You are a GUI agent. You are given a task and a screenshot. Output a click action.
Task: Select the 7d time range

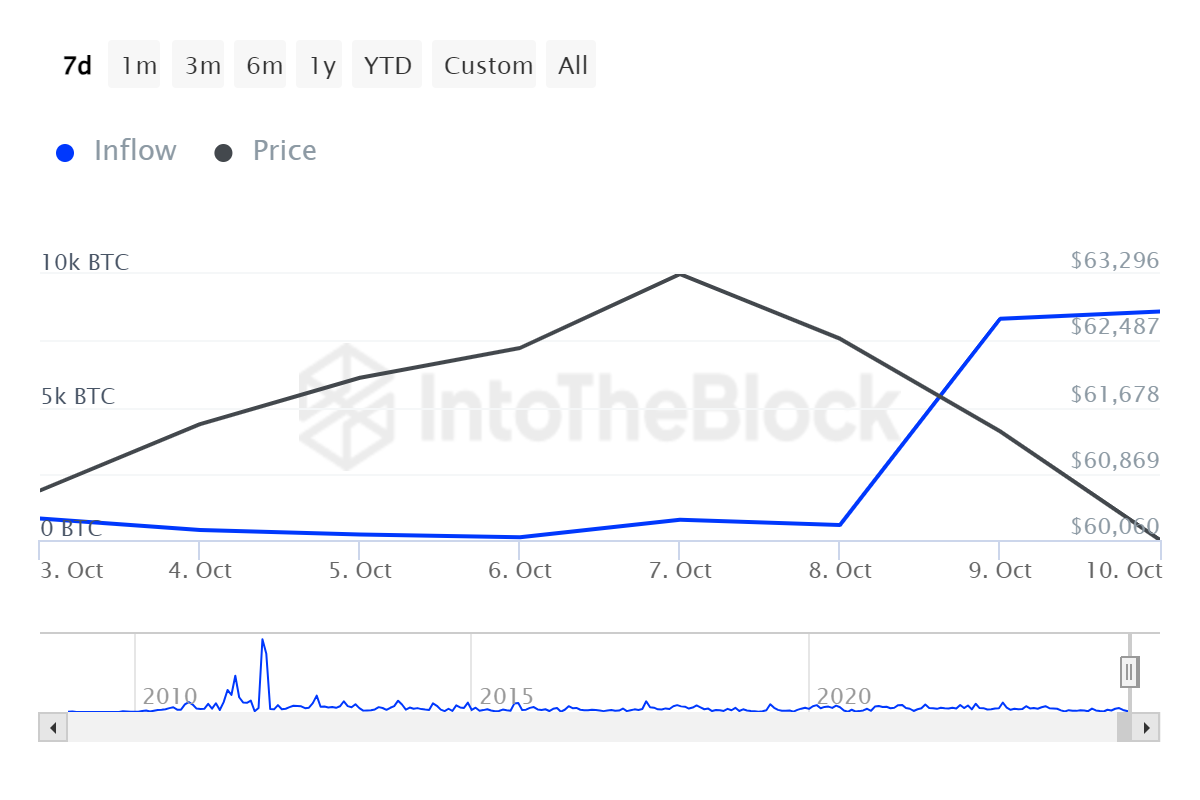pyautogui.click(x=77, y=66)
